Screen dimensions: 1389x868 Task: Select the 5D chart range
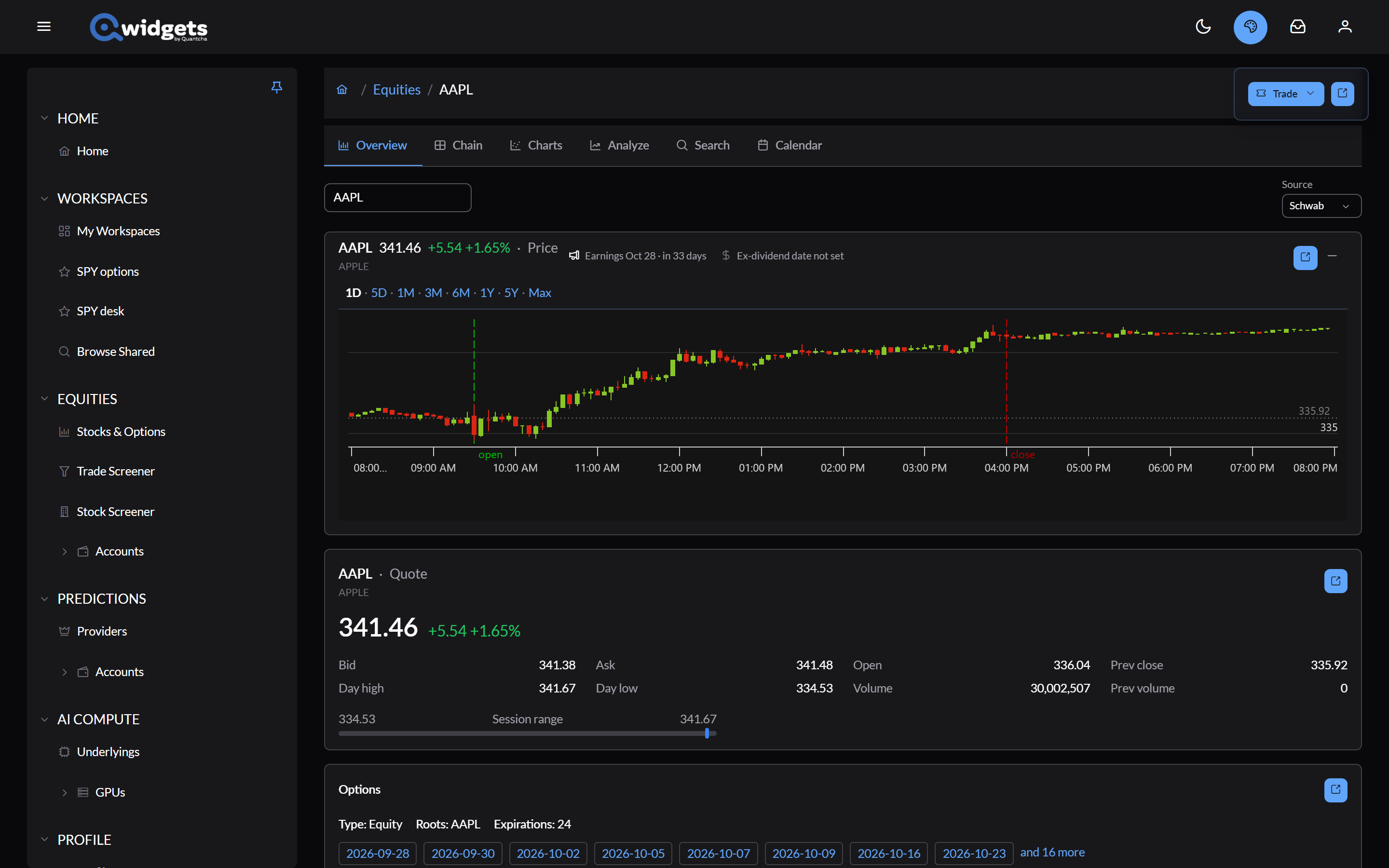point(379,293)
